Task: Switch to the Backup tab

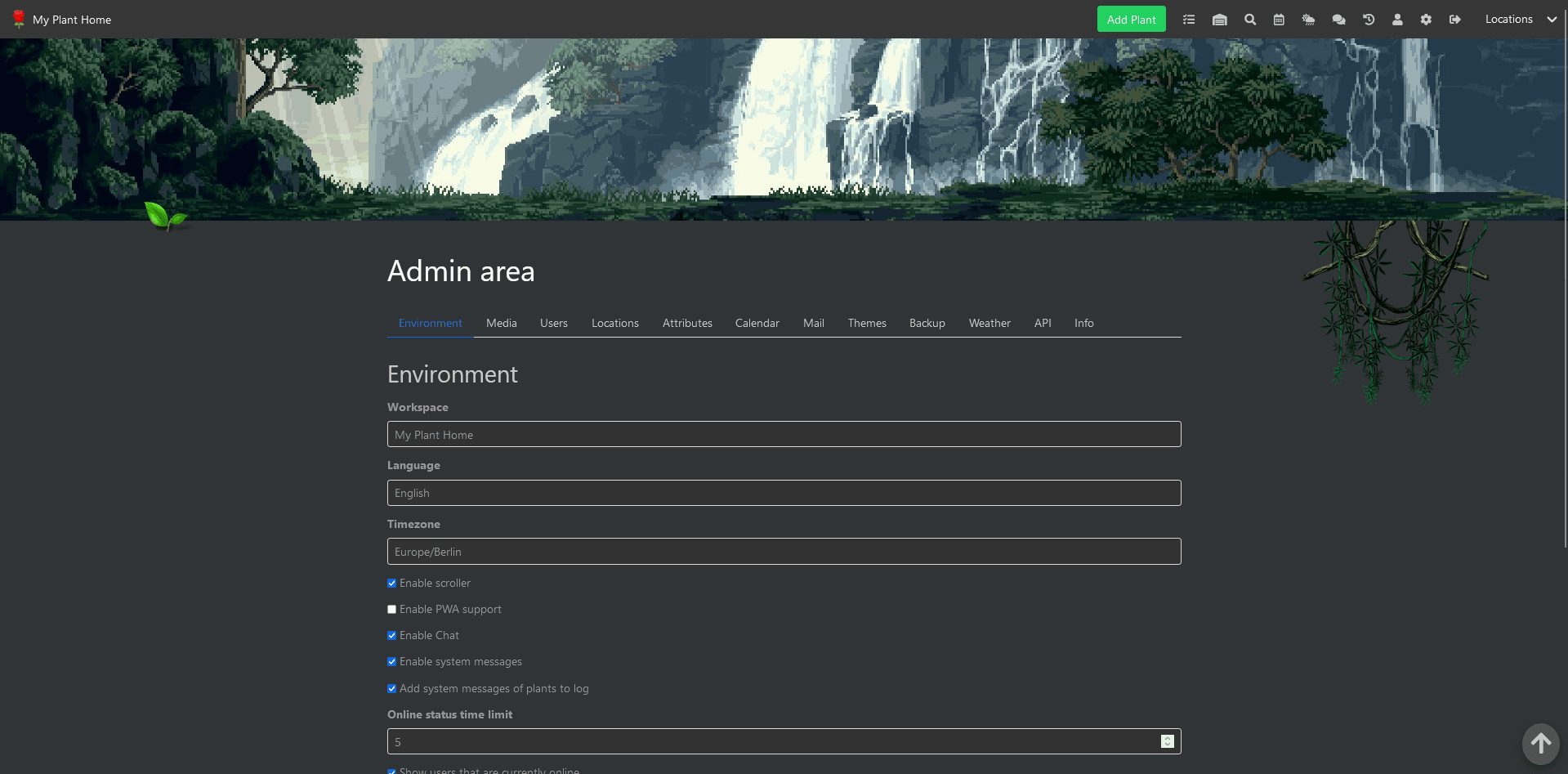Action: click(927, 324)
